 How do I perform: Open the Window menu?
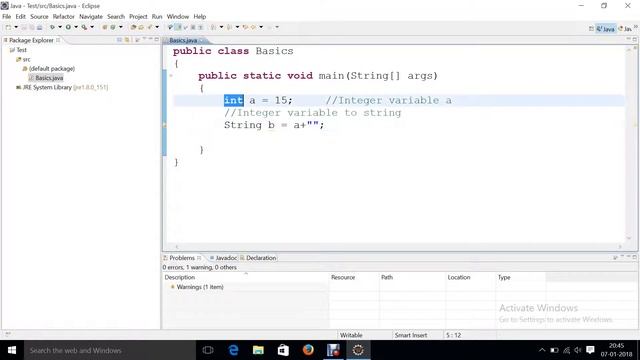click(x=178, y=17)
